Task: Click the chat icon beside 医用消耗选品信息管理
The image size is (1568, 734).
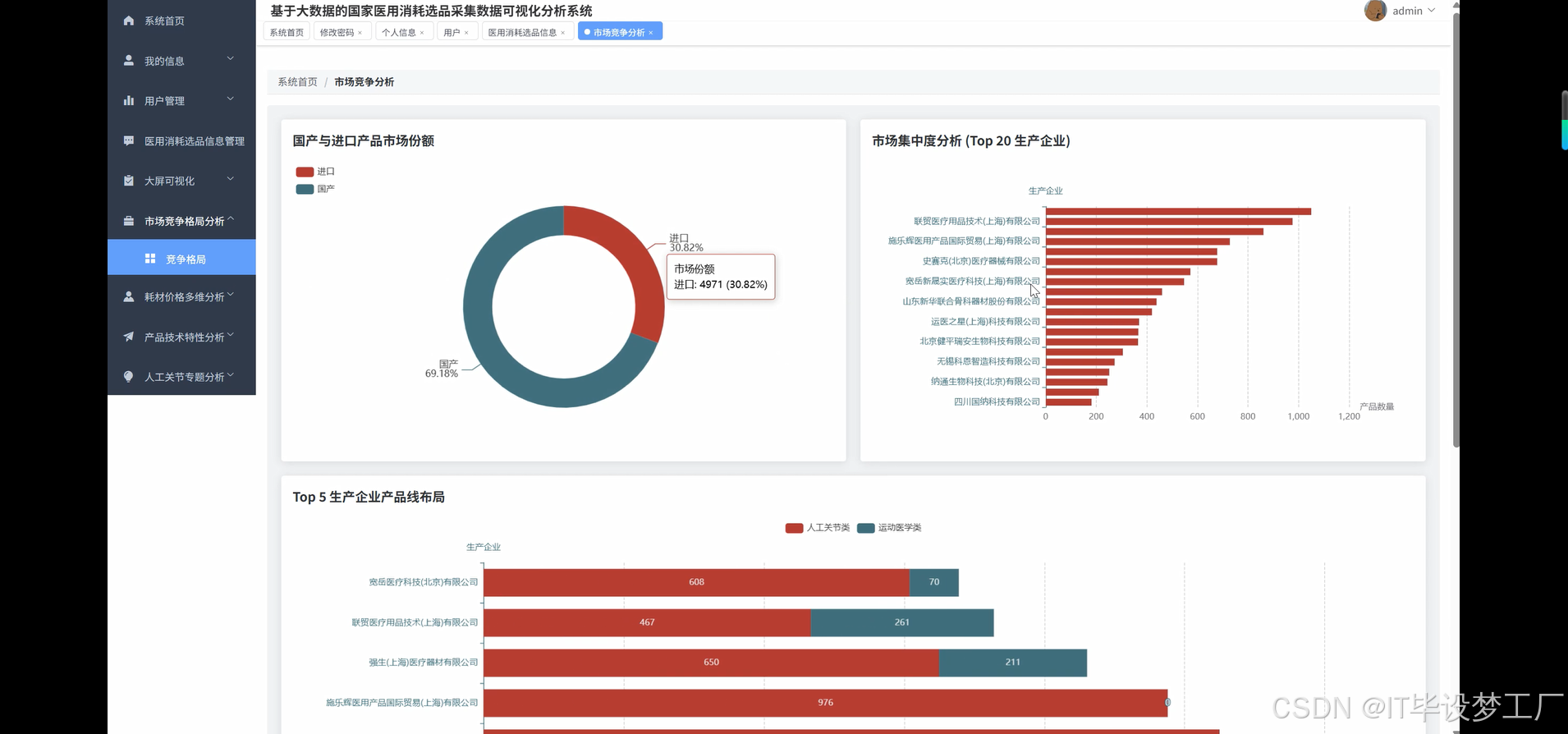Action: pyautogui.click(x=129, y=140)
